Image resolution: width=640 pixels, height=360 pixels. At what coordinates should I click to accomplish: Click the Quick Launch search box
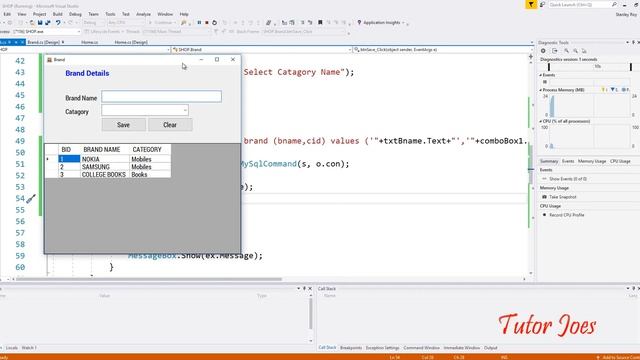pos(579,4)
